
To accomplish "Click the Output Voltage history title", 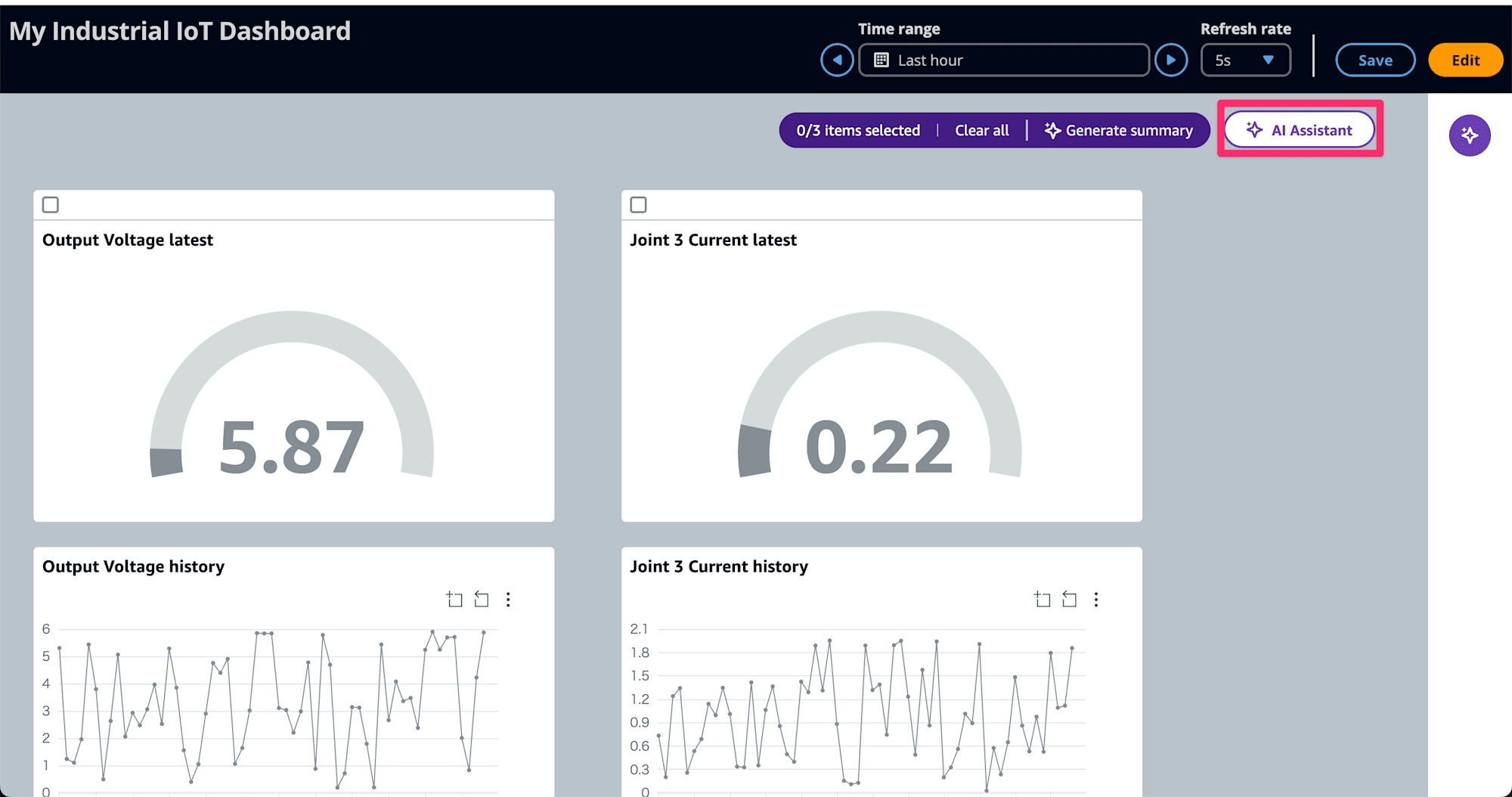I will click(x=133, y=566).
